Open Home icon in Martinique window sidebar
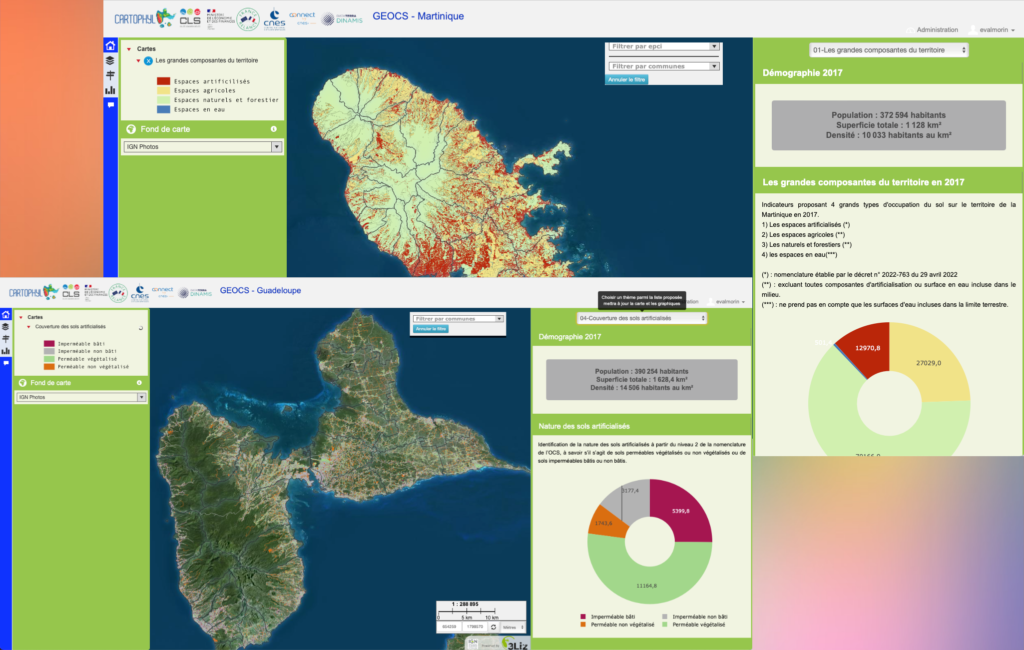 click(110, 46)
